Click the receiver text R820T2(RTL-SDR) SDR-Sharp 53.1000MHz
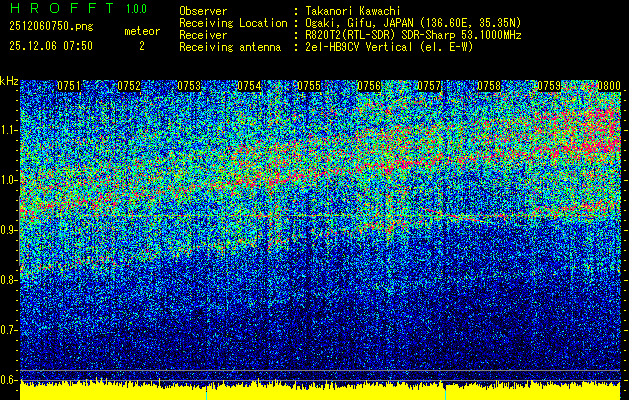 pyautogui.click(x=413, y=35)
